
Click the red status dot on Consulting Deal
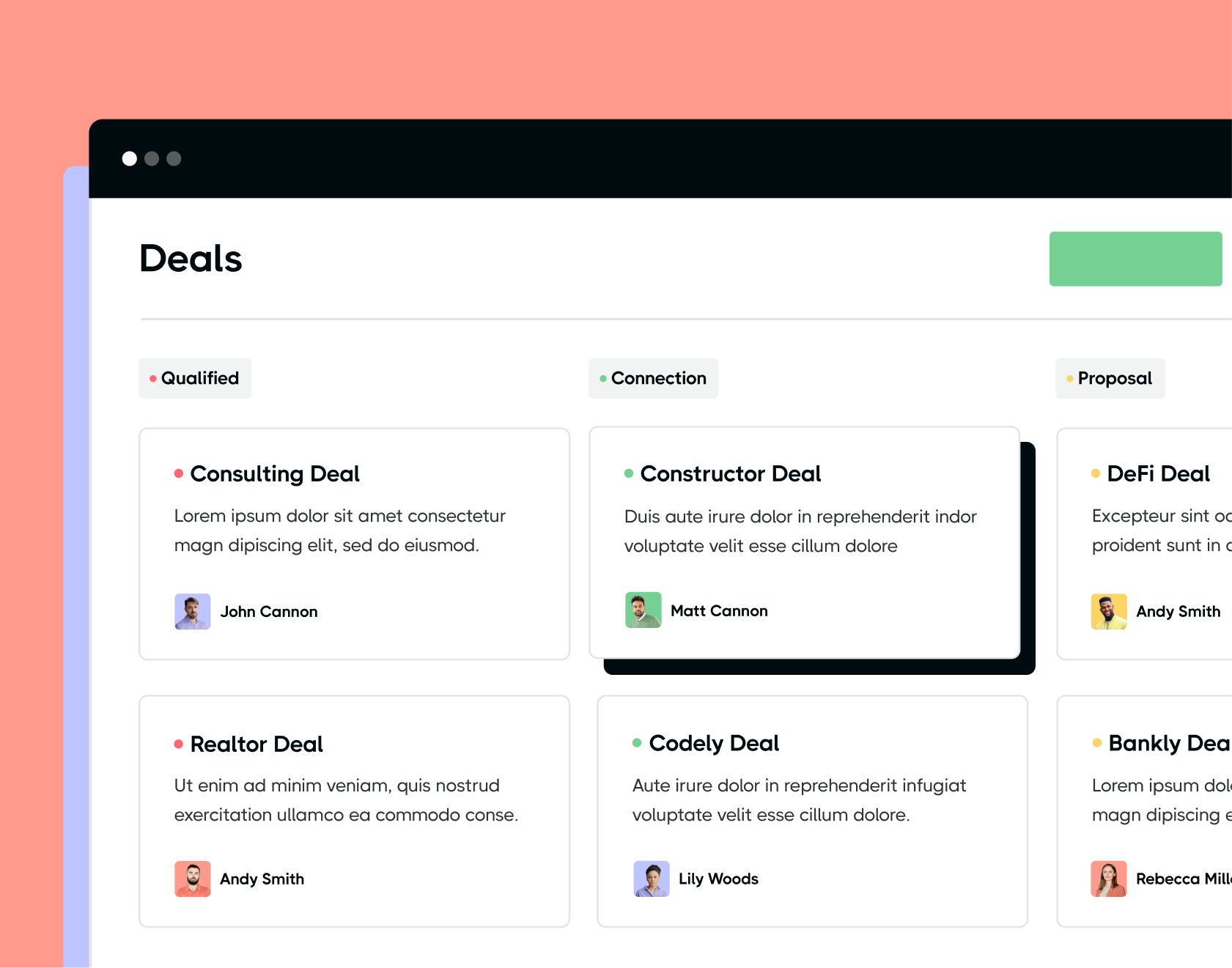[x=178, y=473]
